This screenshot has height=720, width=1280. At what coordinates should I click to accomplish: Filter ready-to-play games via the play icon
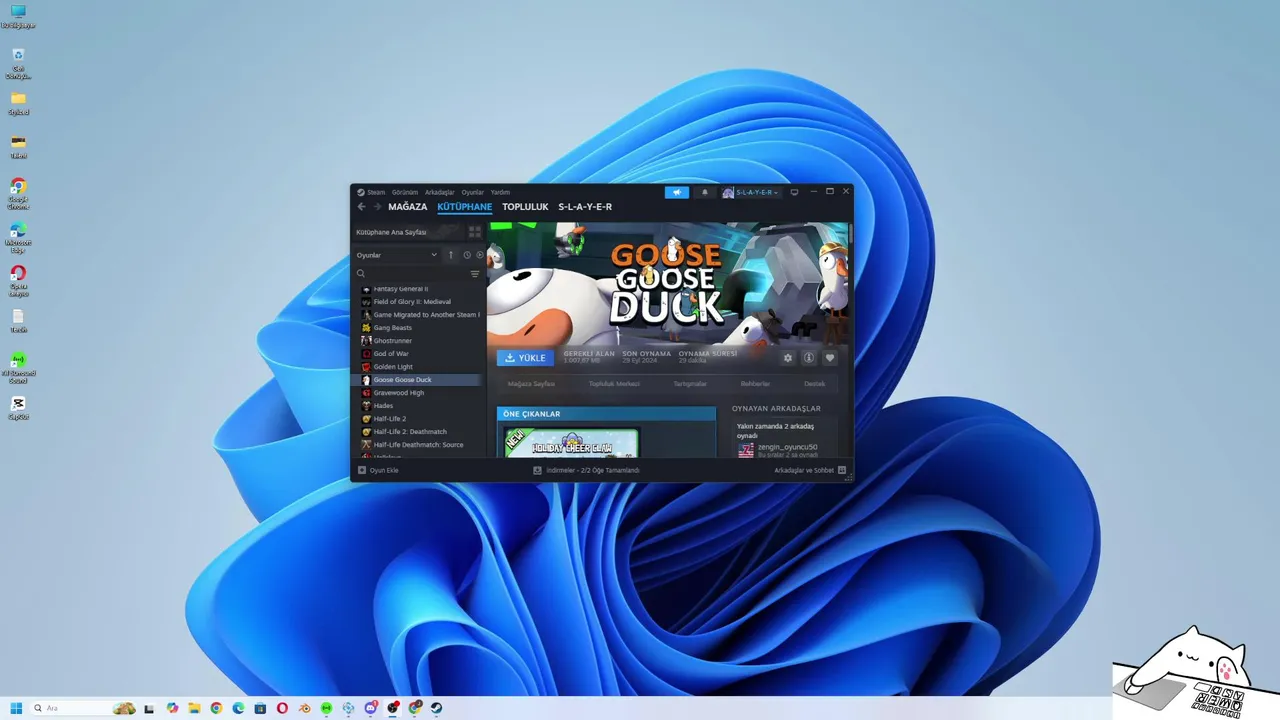[x=479, y=255]
